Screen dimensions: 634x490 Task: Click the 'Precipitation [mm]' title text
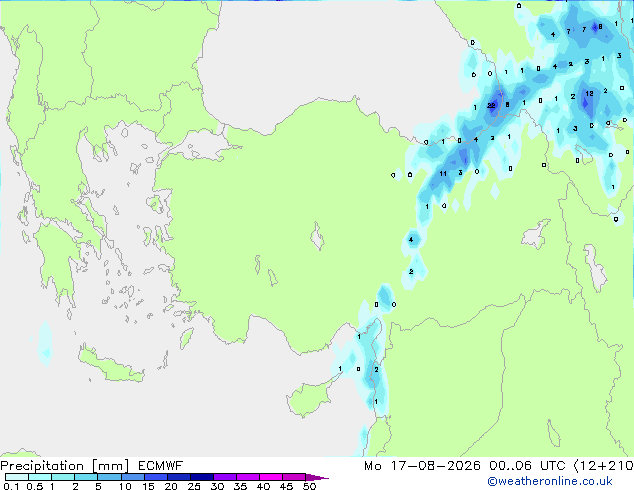coord(65,466)
